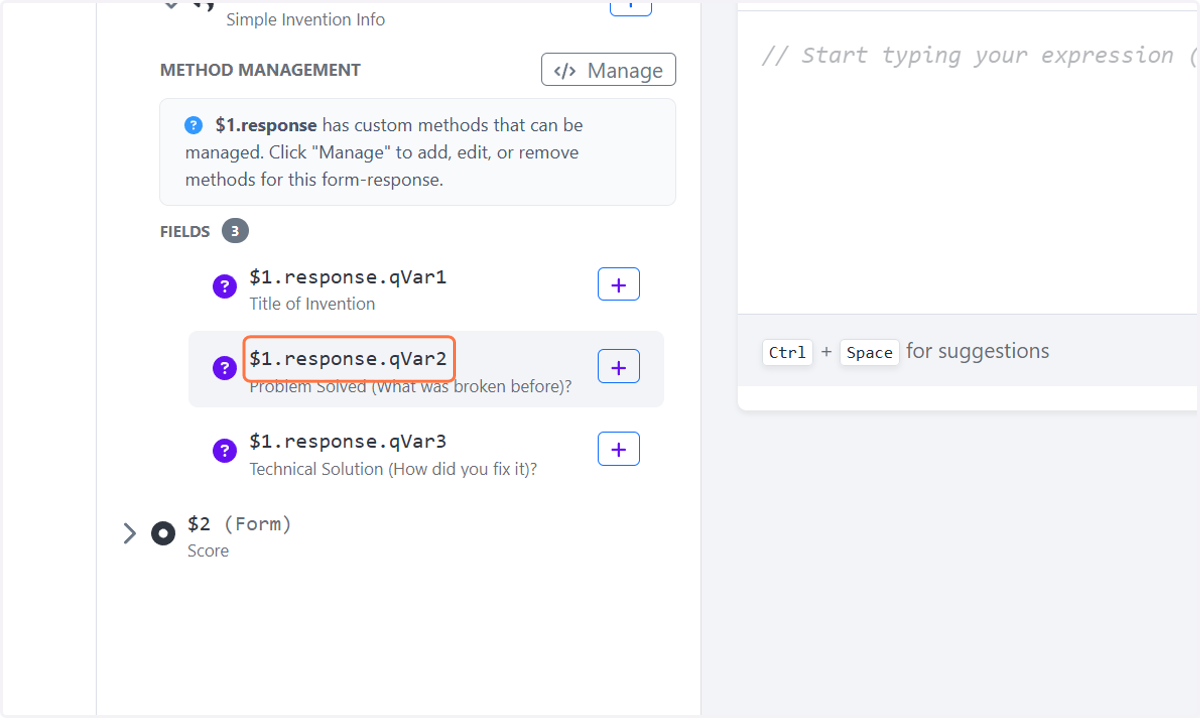
Task: Click the 'for suggestions' hint text
Action: click(978, 351)
